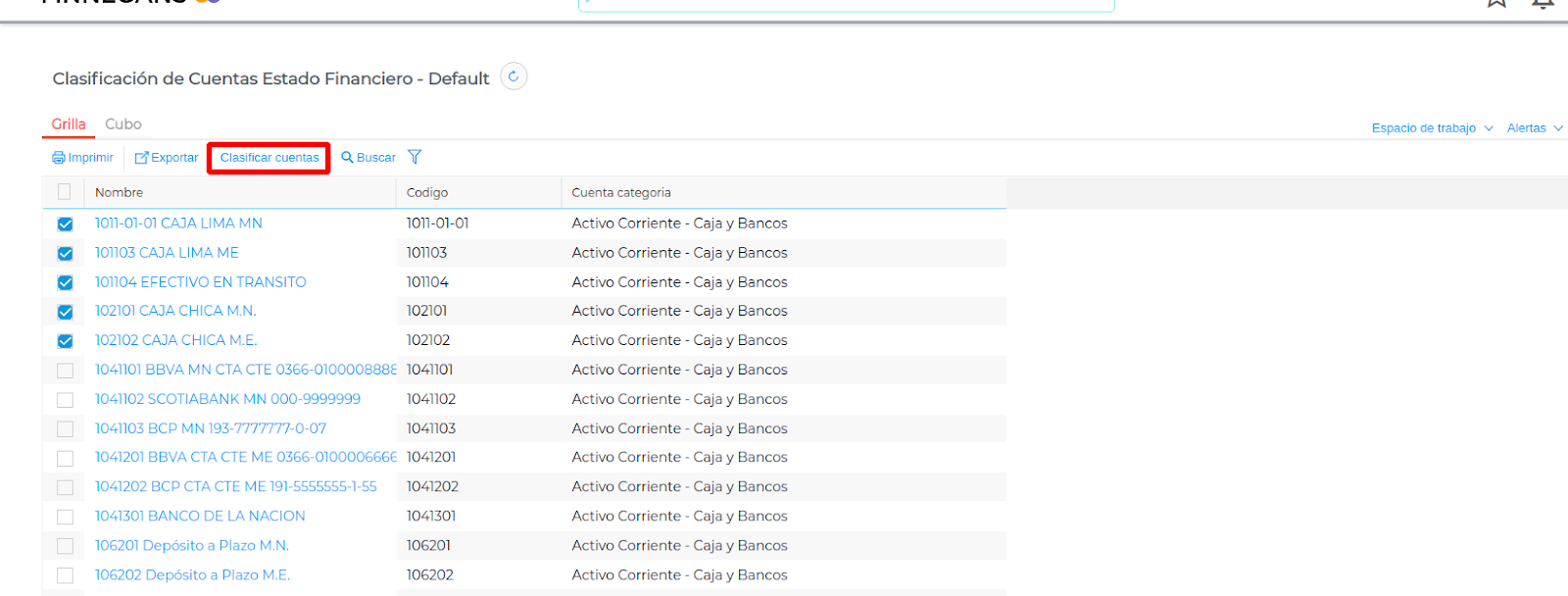This screenshot has height=596, width=1568.
Task: Click the Buscar magnifier icon
Action: tap(347, 158)
